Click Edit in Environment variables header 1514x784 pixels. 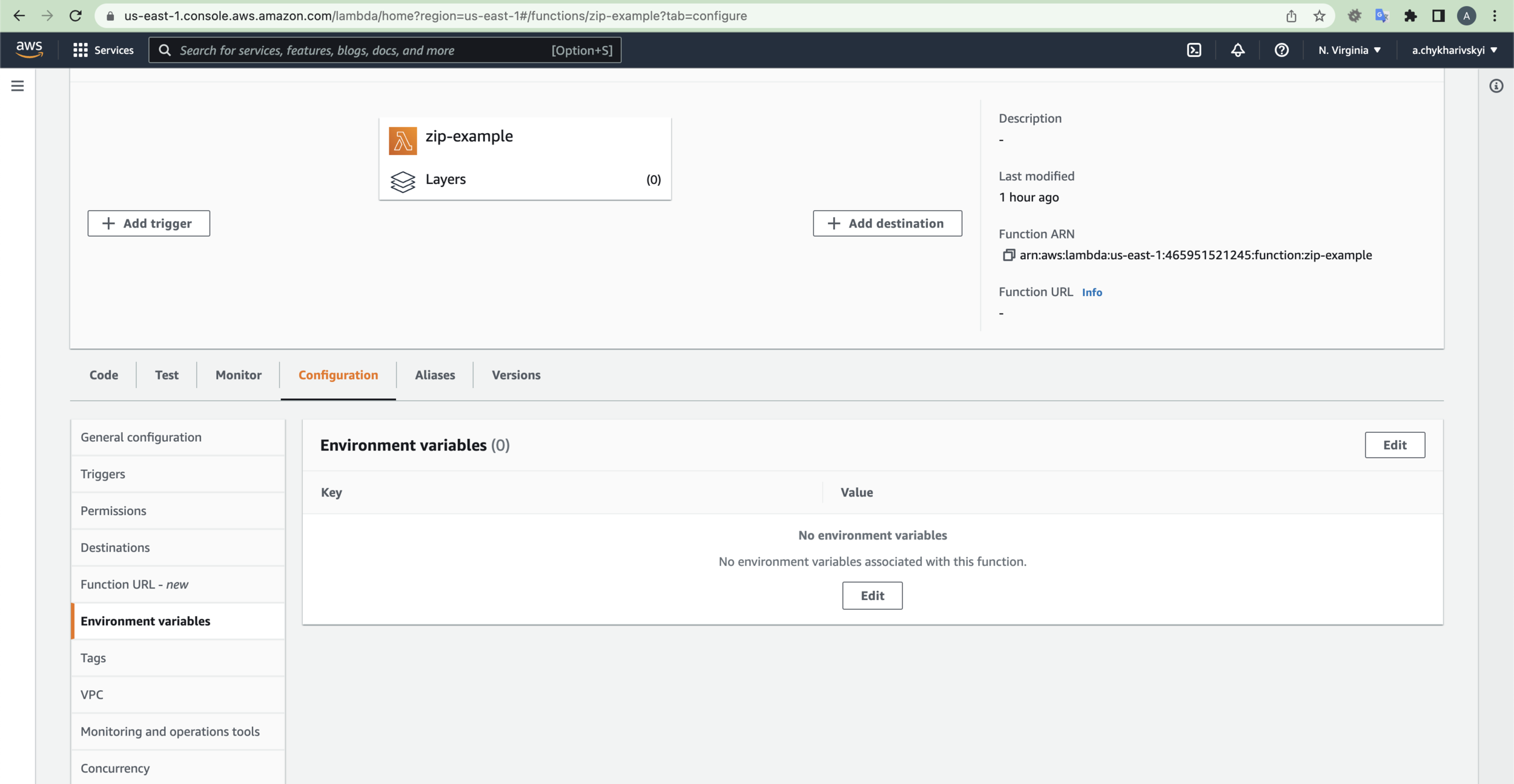pos(1394,445)
